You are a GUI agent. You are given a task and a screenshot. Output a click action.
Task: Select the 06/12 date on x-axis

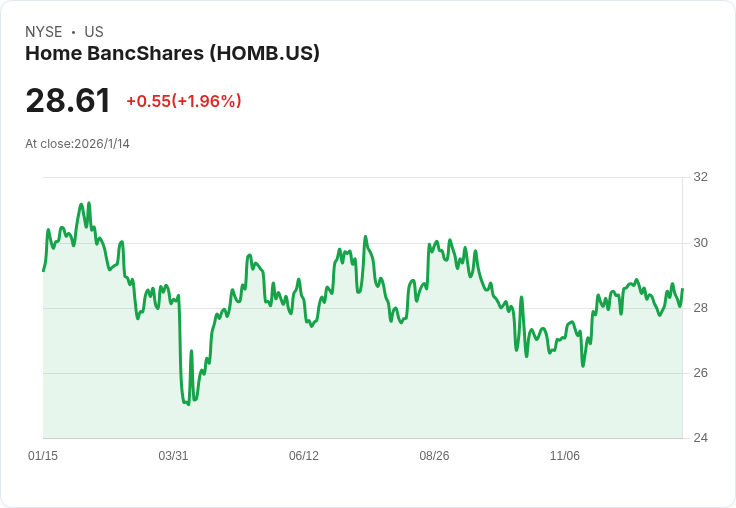click(304, 456)
